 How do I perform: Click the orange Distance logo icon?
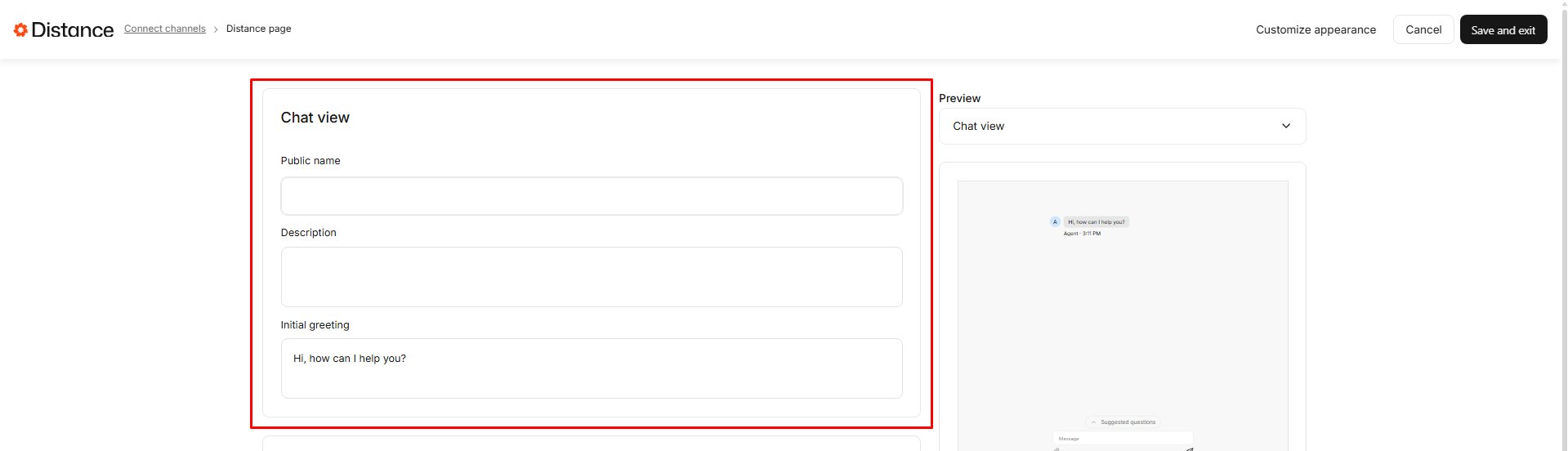(20, 29)
